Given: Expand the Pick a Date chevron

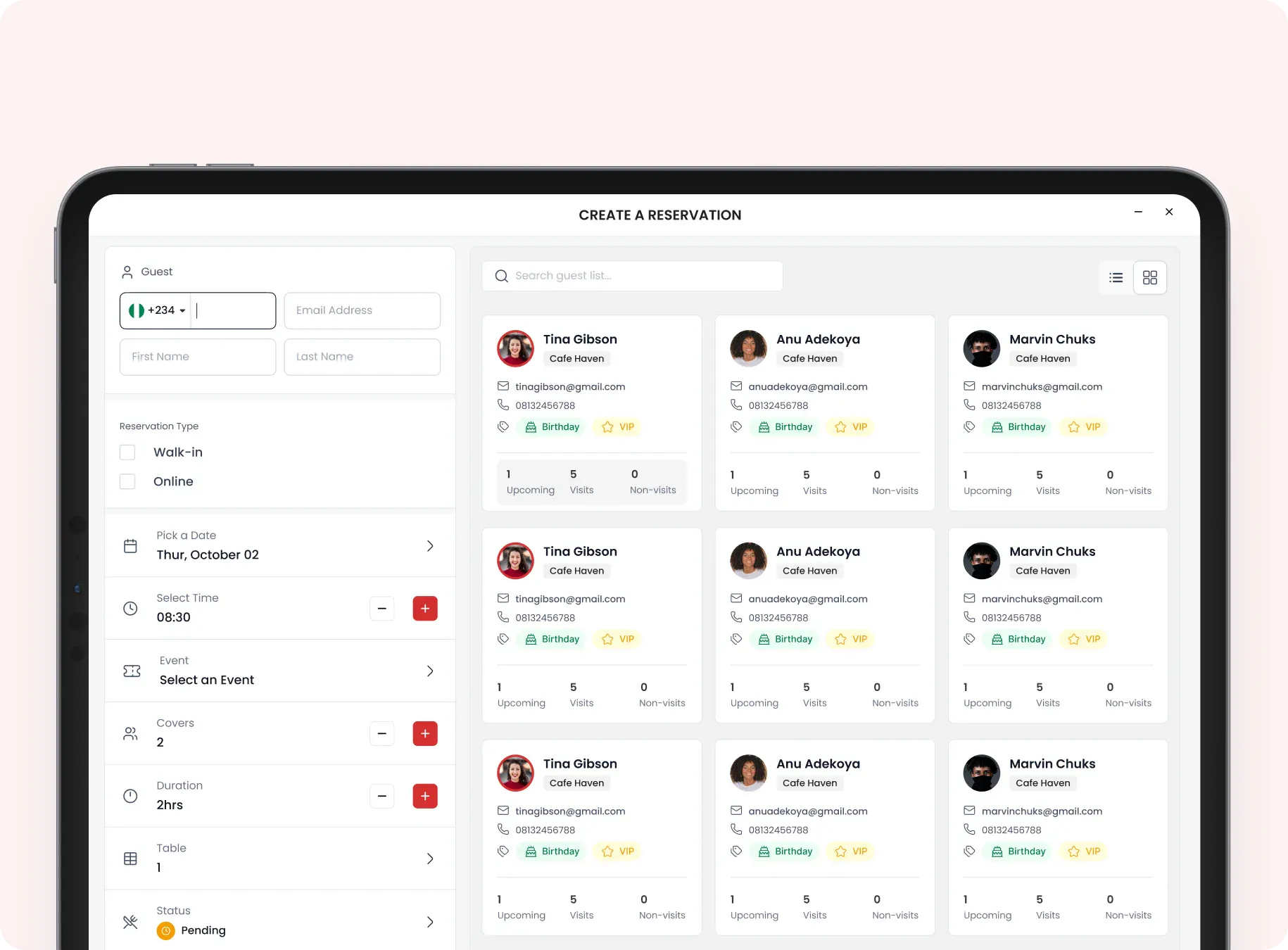Looking at the screenshot, I should coord(430,545).
